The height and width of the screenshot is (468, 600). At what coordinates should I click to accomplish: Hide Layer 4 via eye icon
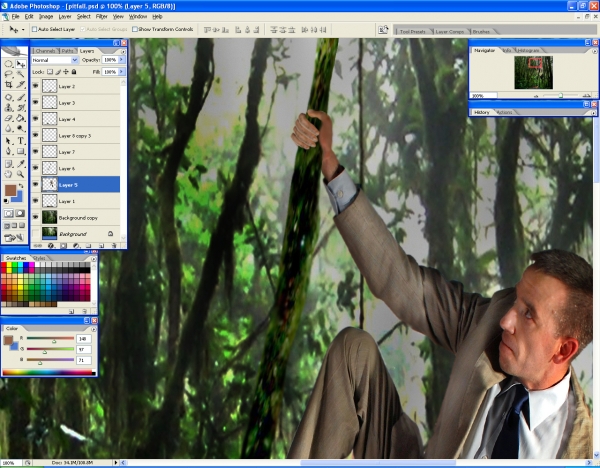(36, 119)
